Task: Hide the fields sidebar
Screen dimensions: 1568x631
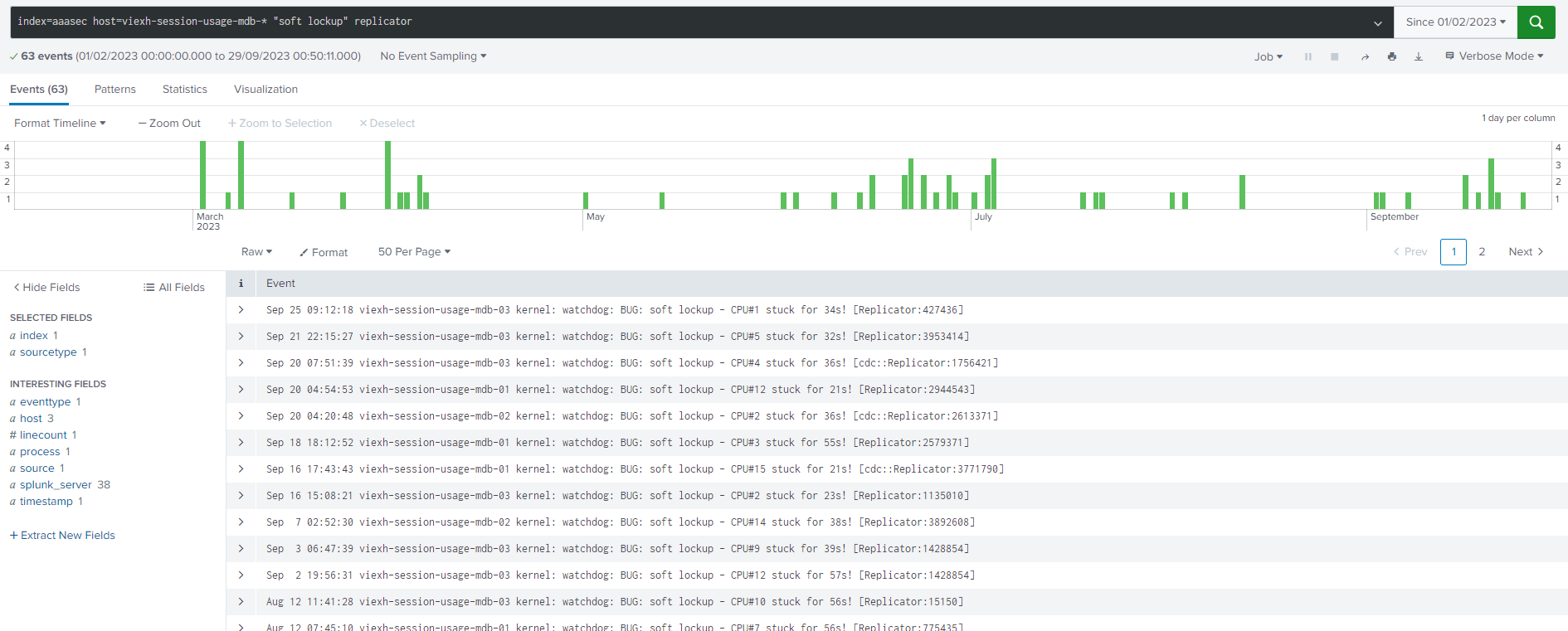Action: [x=46, y=287]
